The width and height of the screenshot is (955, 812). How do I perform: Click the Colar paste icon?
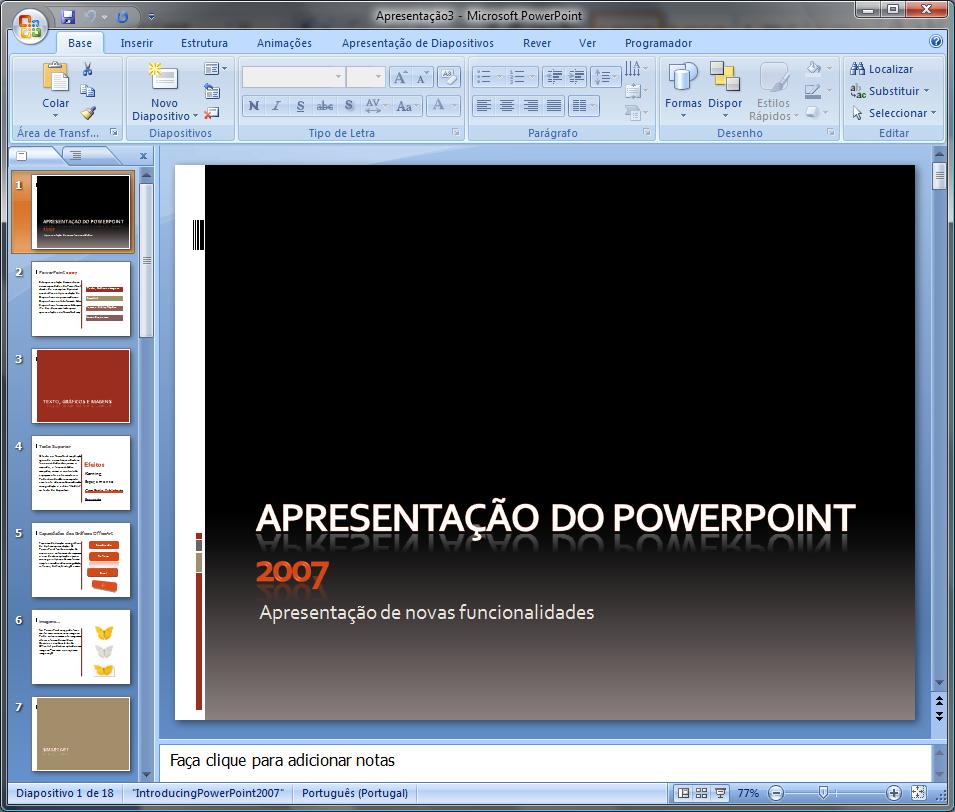click(55, 78)
